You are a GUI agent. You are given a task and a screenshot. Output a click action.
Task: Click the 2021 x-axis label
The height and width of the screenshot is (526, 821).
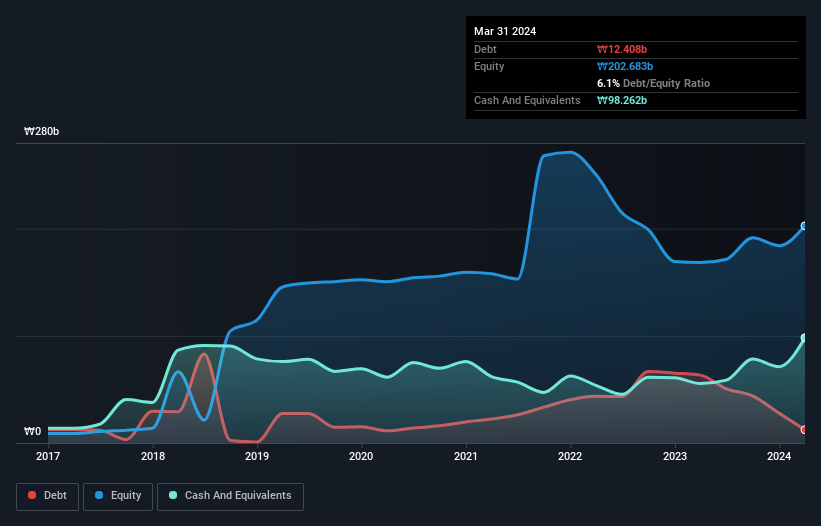466,456
